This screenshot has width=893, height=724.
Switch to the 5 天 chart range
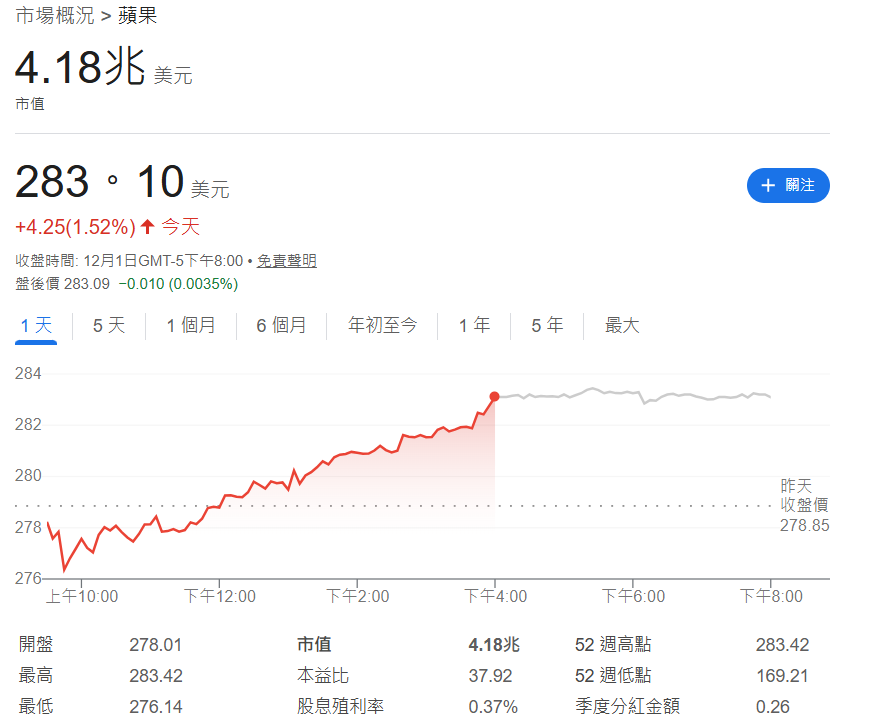click(x=109, y=325)
